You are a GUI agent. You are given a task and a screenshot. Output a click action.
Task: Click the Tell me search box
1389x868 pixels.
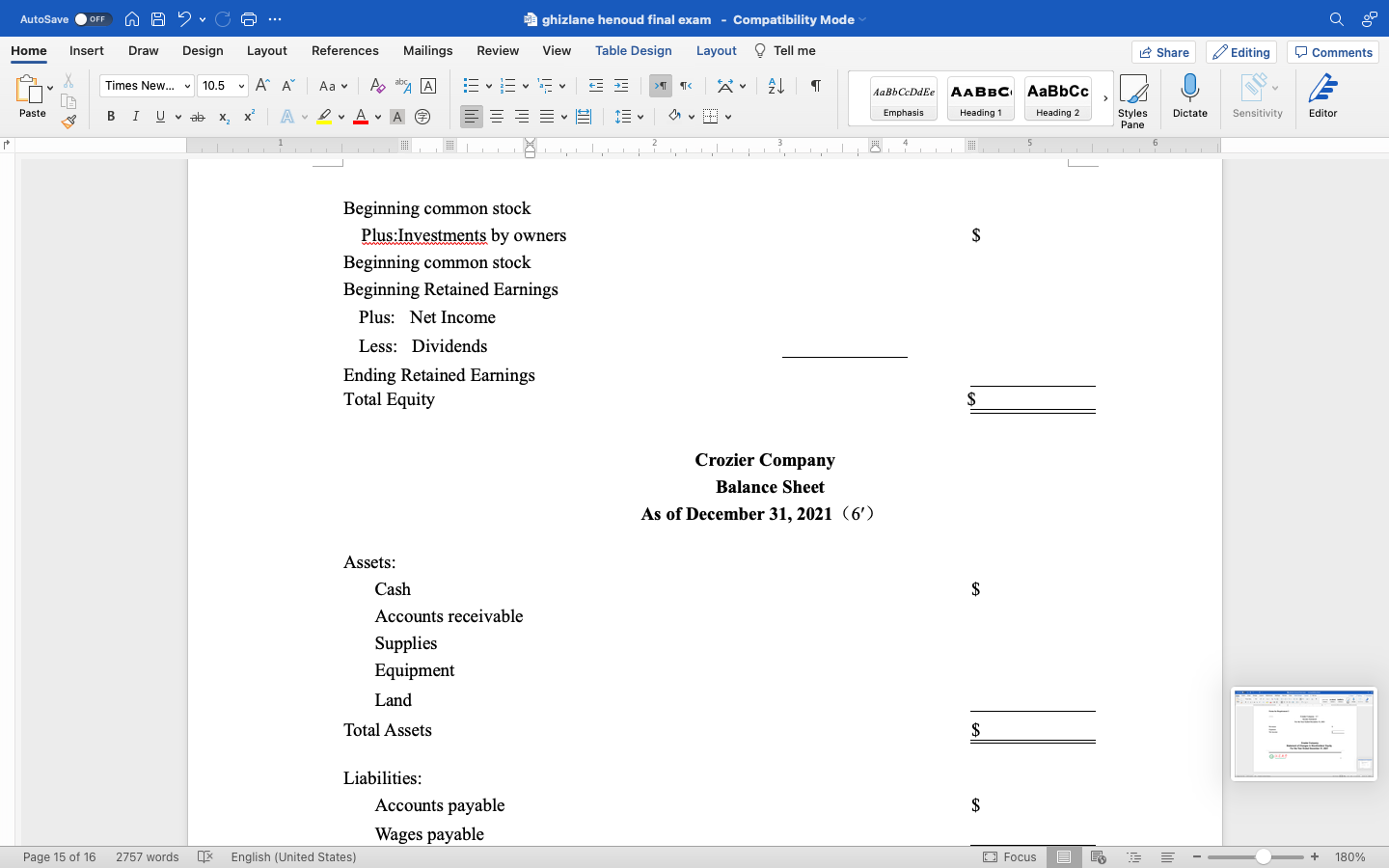click(785, 50)
